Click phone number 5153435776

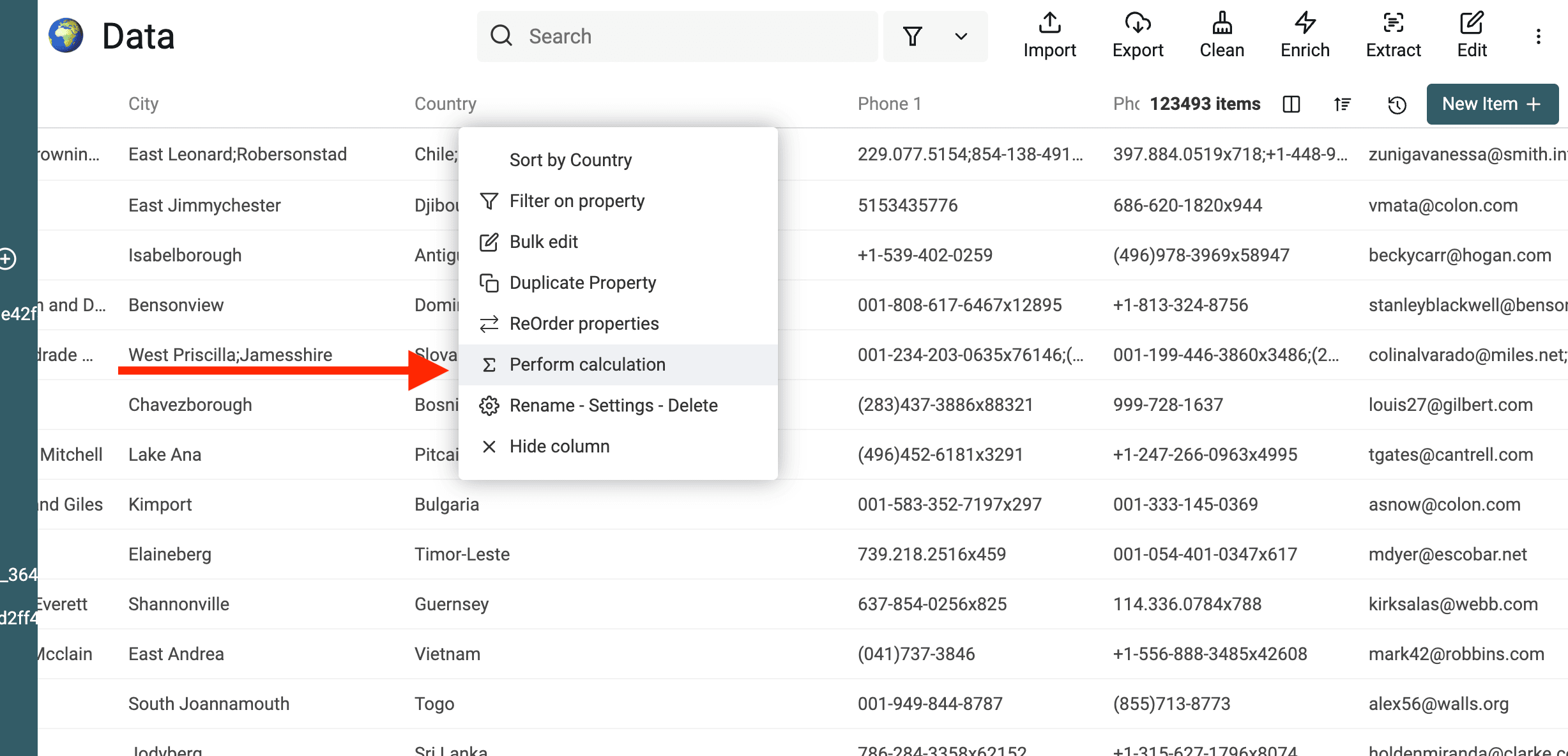(x=908, y=205)
